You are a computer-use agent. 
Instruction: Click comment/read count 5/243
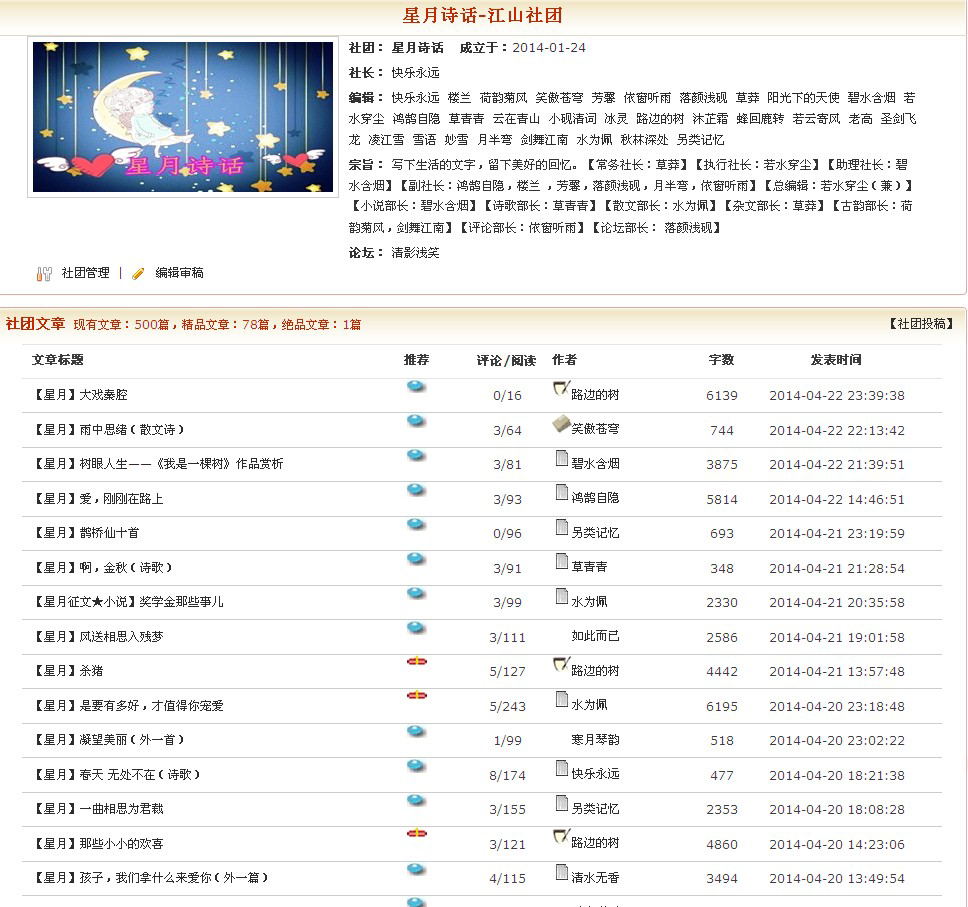click(507, 706)
